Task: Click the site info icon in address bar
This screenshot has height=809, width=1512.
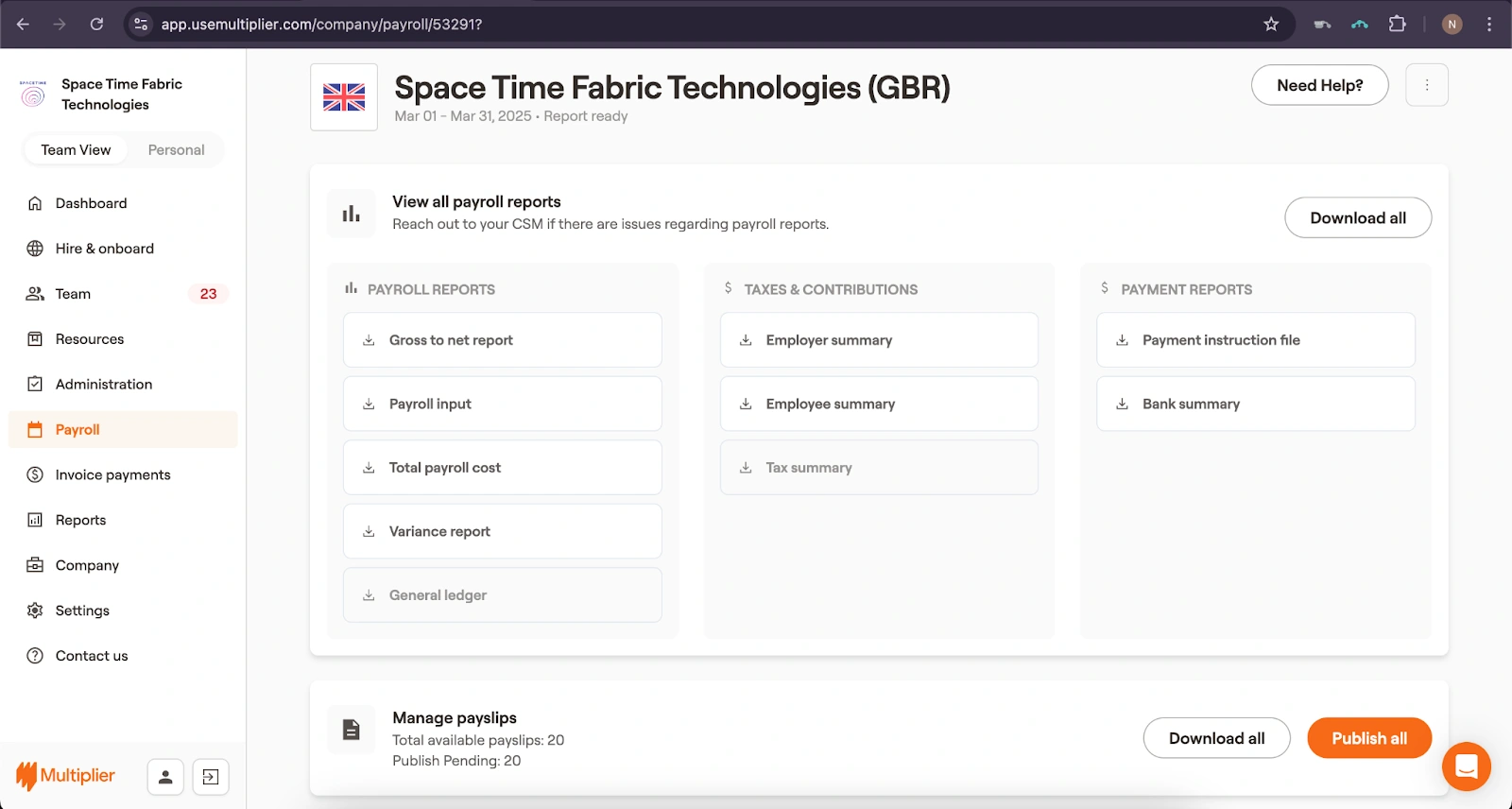Action: pyautogui.click(x=141, y=25)
